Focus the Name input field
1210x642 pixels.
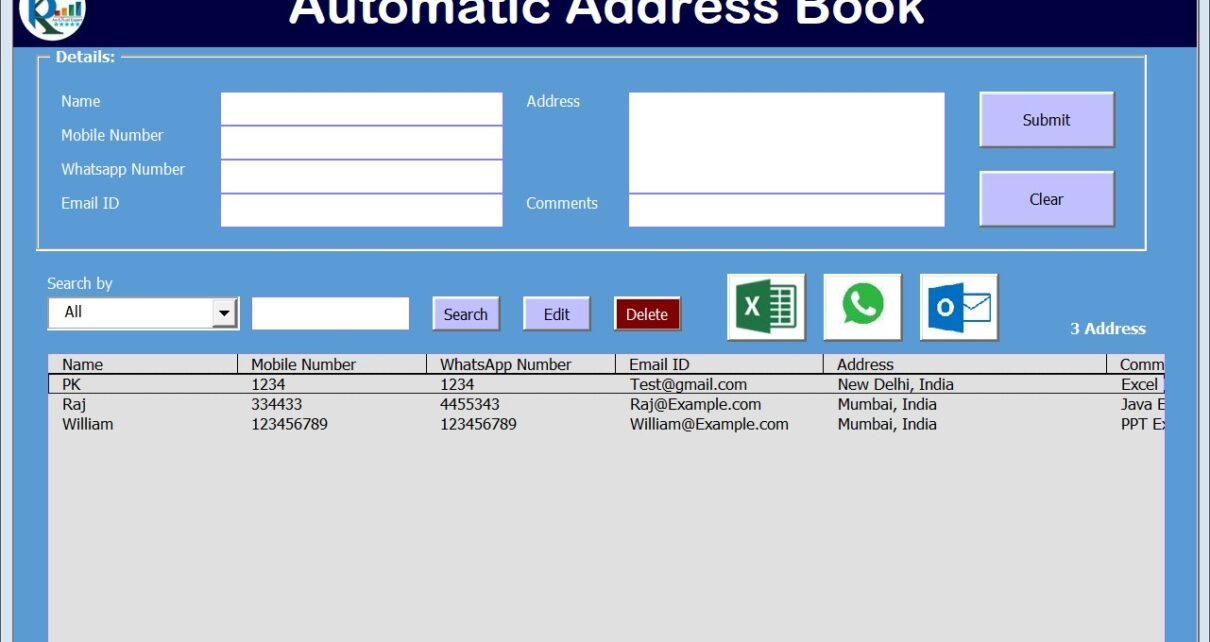pos(361,108)
